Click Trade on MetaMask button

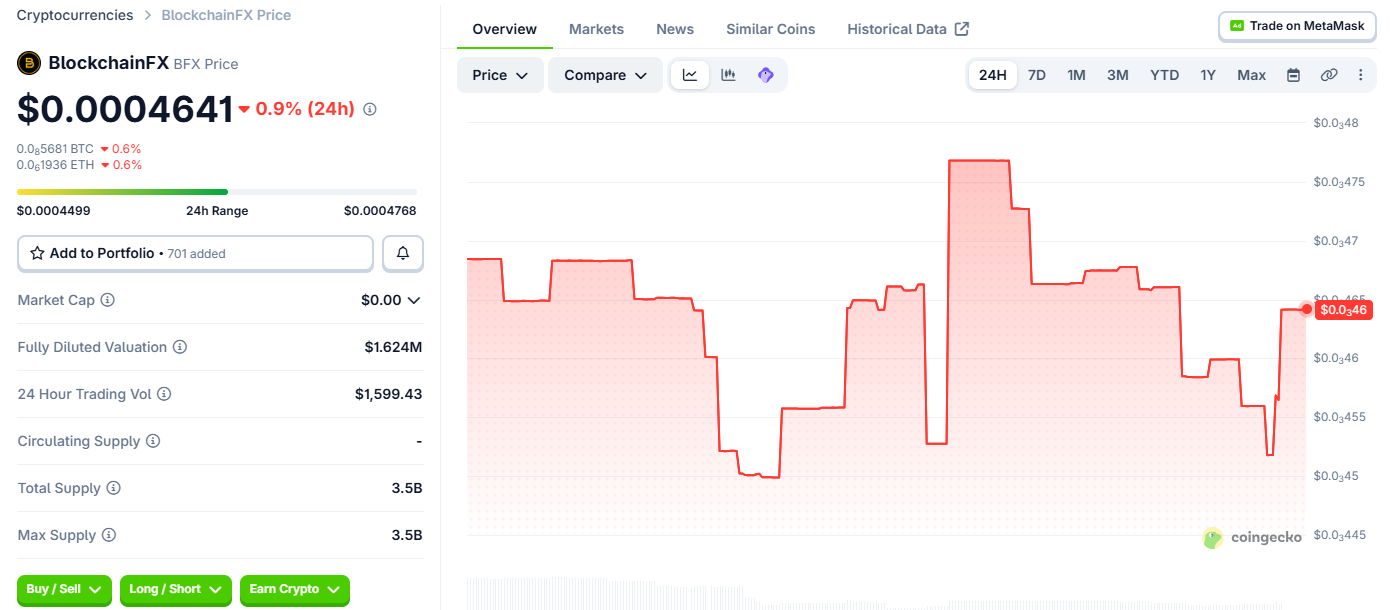[1297, 26]
